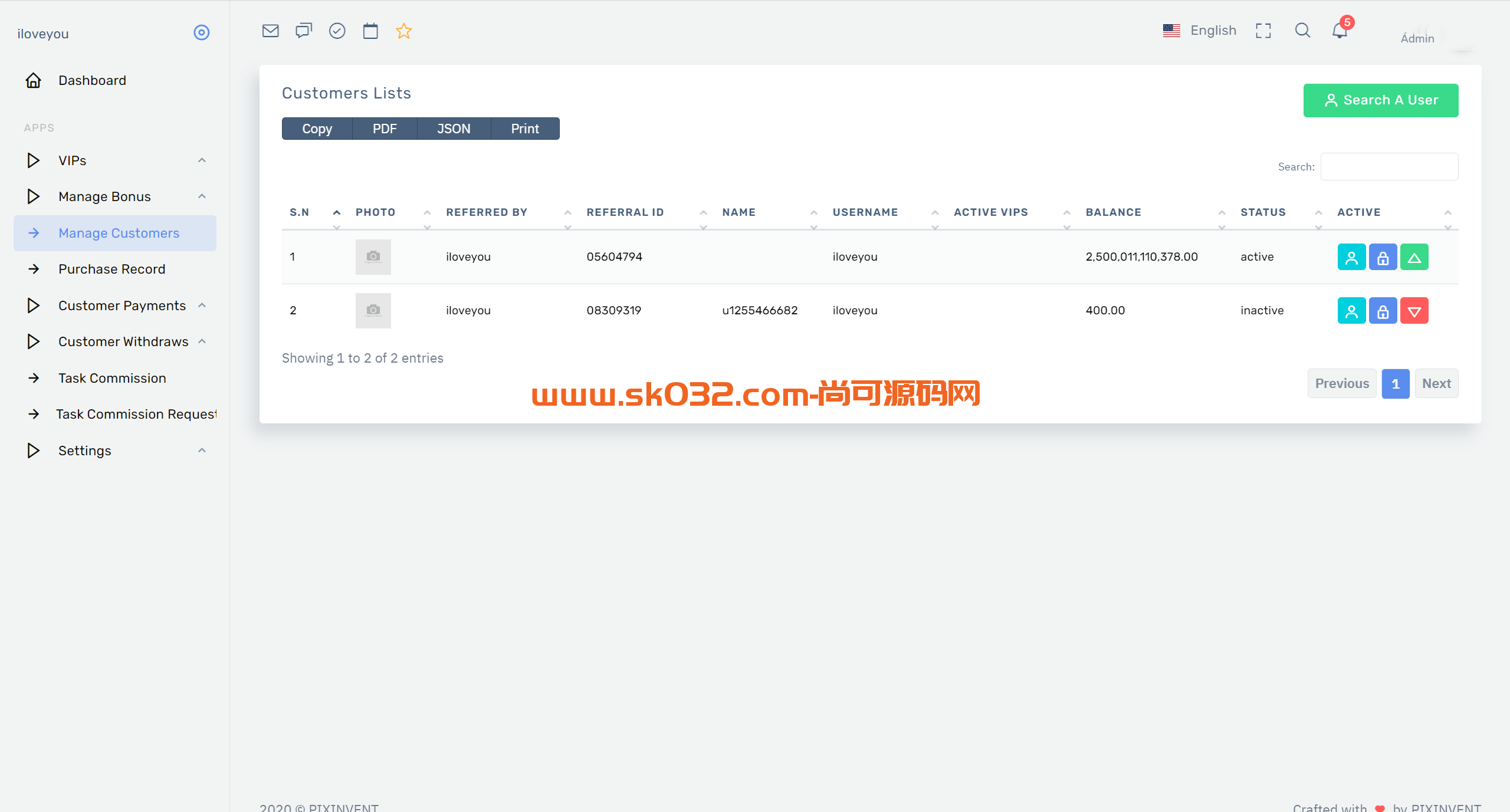Click the green triangle button in row 1
This screenshot has width=1510, height=812.
click(1414, 257)
